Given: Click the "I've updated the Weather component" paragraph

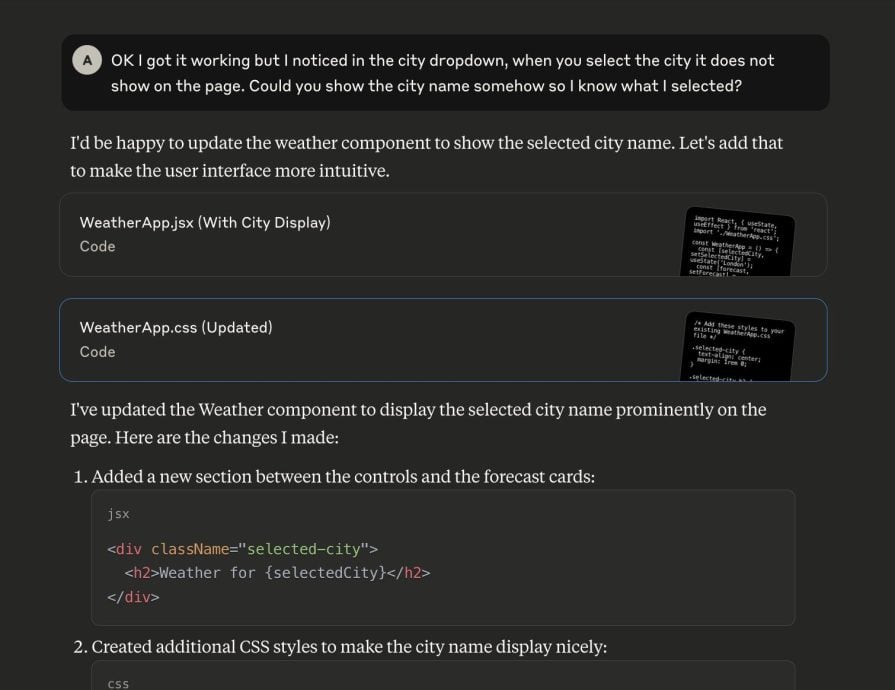Looking at the screenshot, I should click(x=418, y=423).
